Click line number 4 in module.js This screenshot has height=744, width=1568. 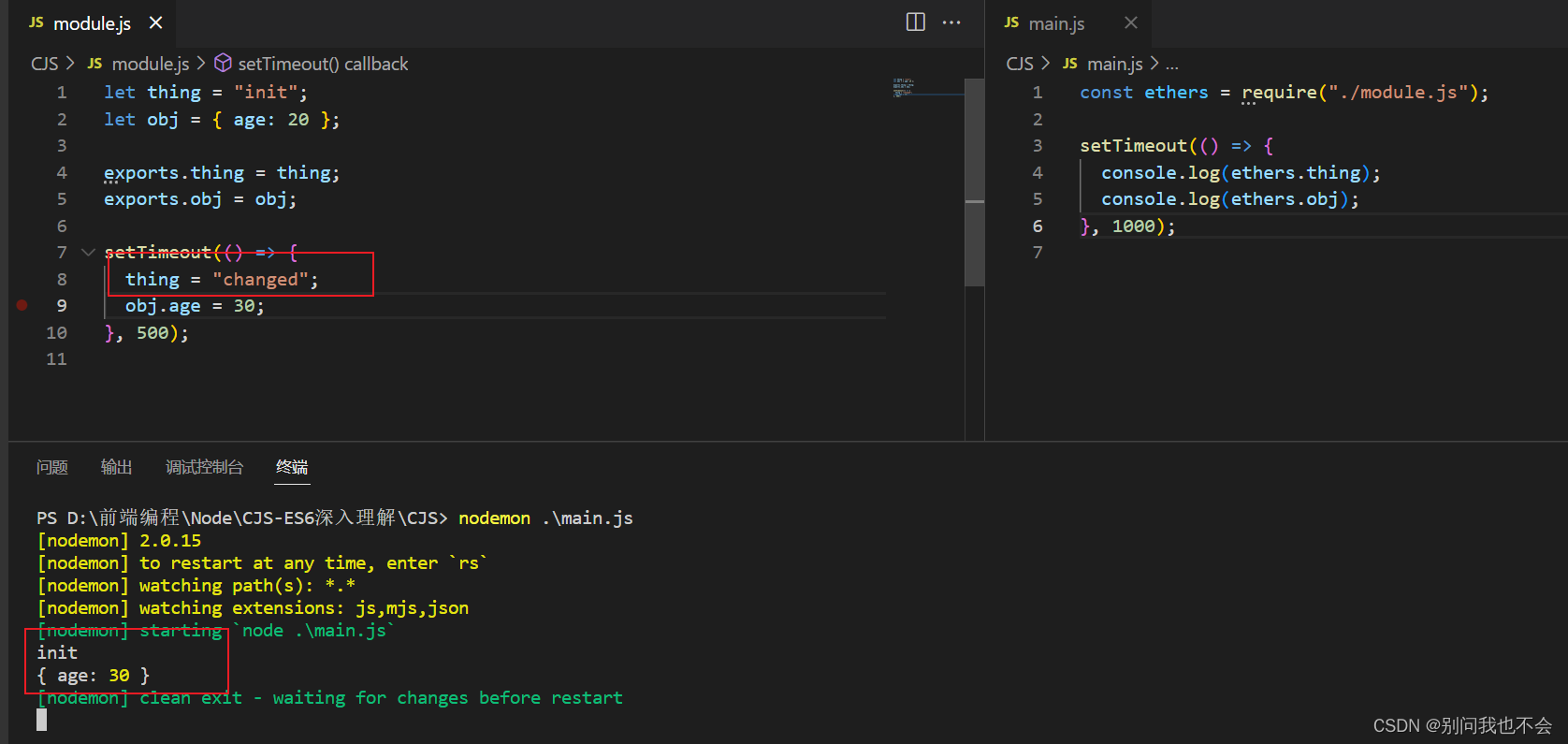[x=62, y=173]
